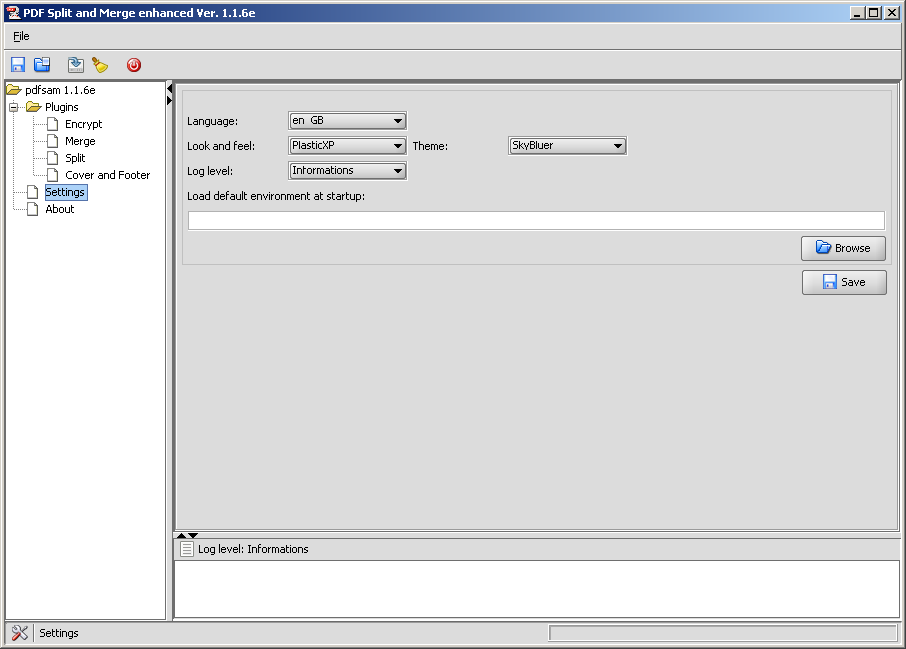Viewport: 906px width, 649px height.
Task: Open the Look and feel dropdown
Action: [347, 146]
